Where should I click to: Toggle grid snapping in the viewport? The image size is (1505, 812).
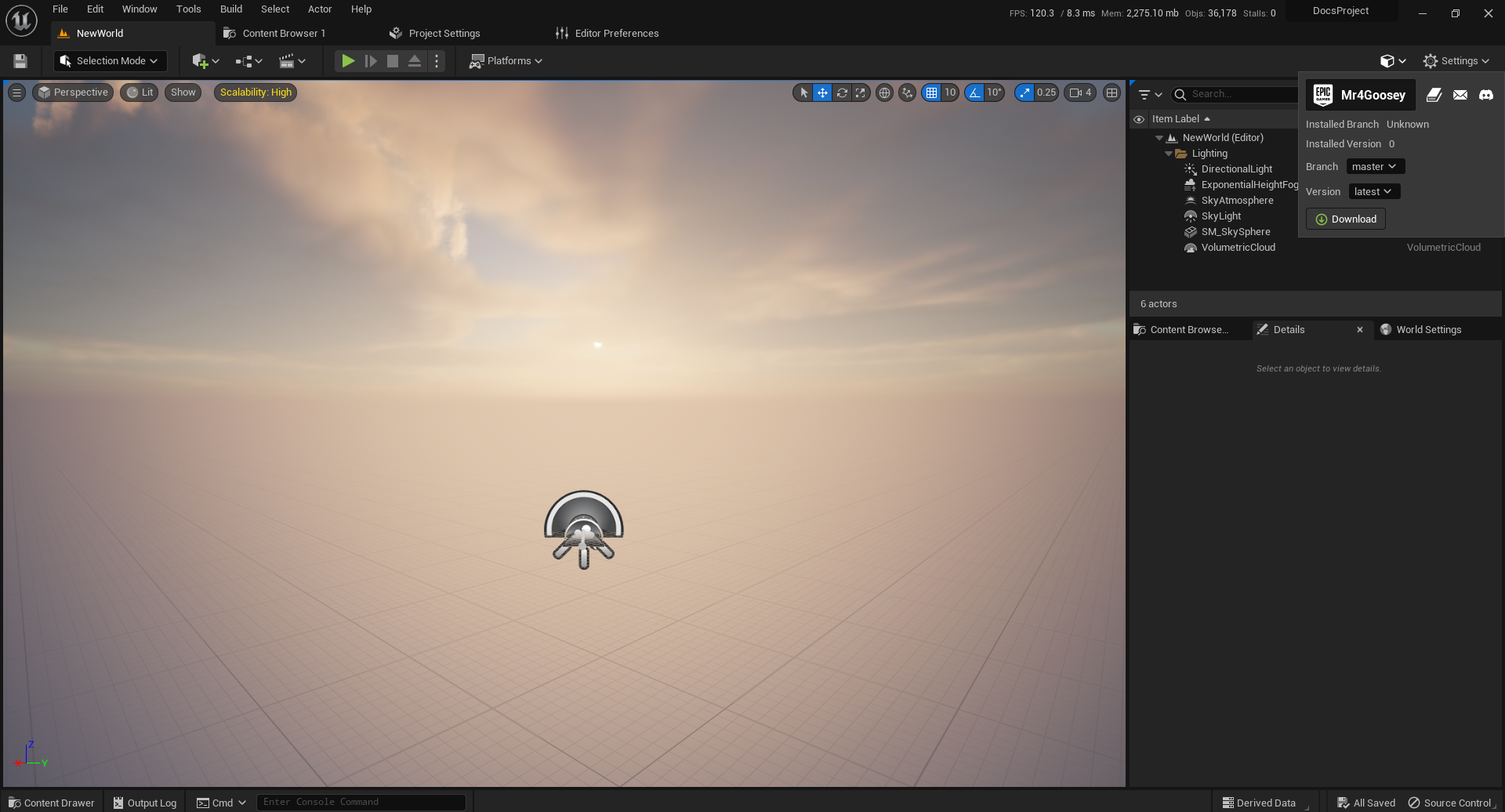tap(932, 92)
